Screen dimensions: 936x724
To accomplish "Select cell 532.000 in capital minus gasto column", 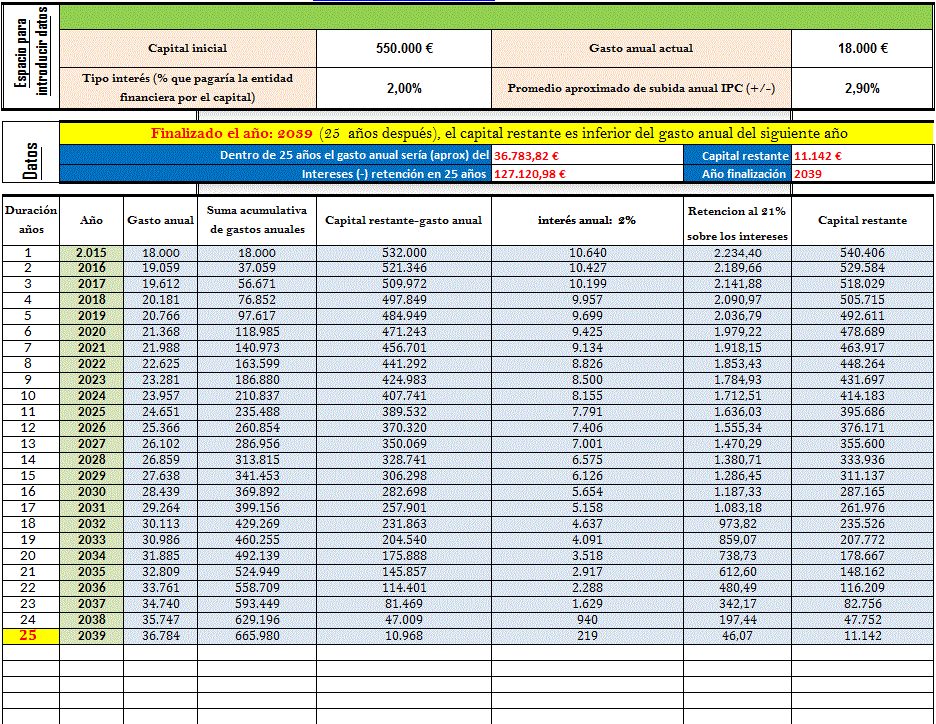I will pyautogui.click(x=404, y=252).
